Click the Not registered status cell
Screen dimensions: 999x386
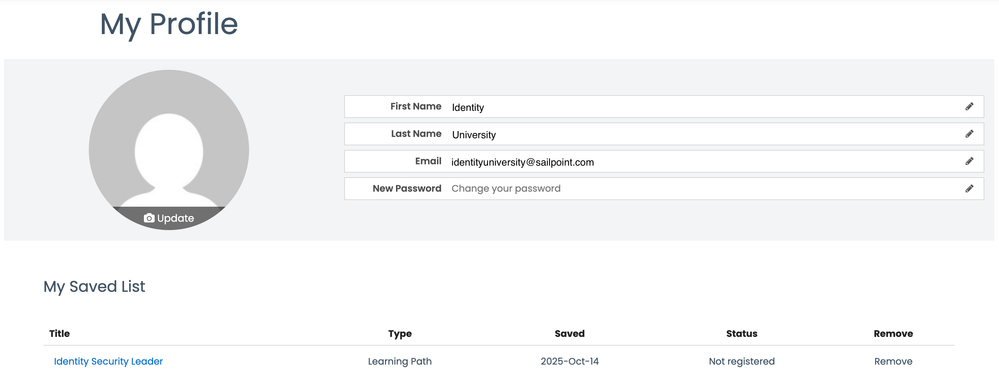742,361
